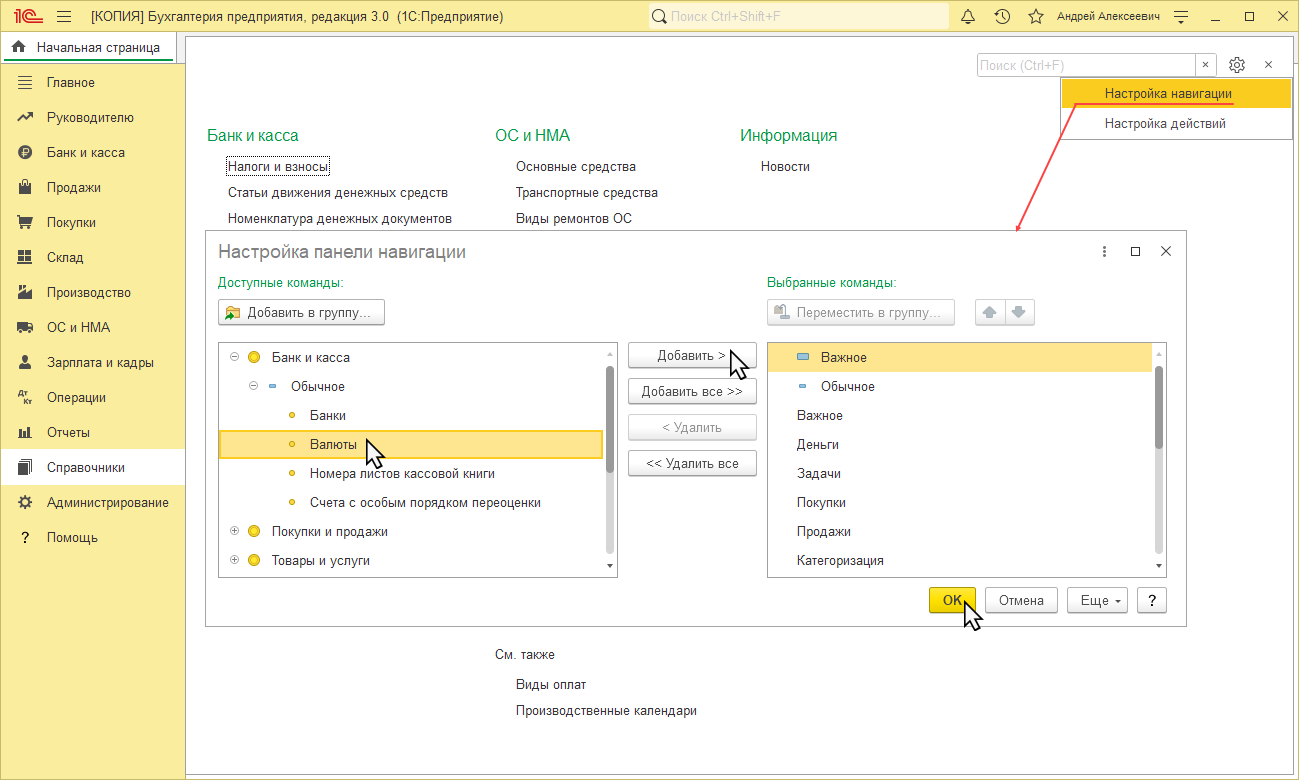
Task: Open the main hamburger menu in title bar
Action: coord(65,17)
